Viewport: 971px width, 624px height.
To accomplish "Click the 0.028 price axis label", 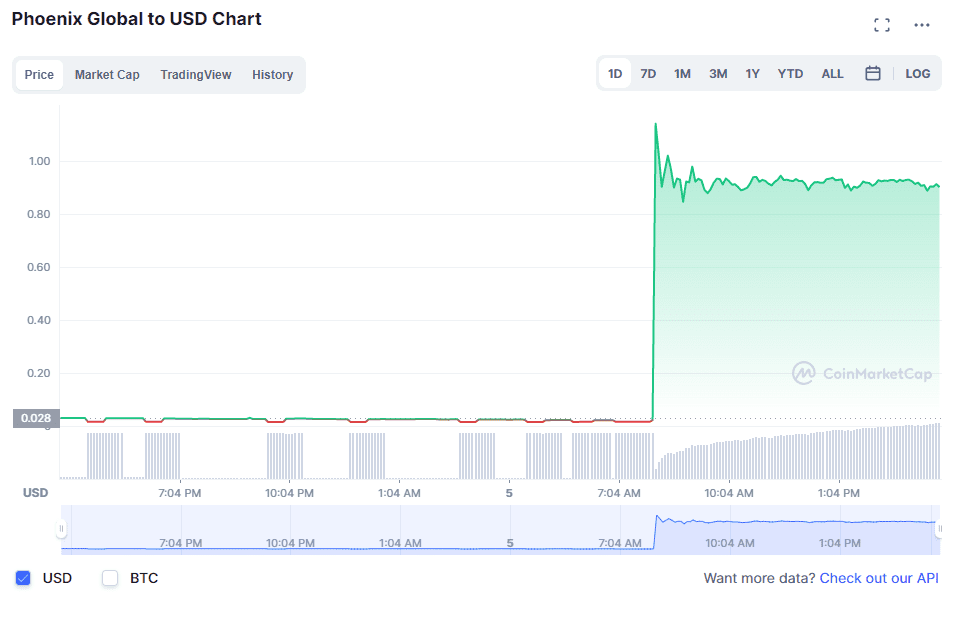I will (36, 418).
